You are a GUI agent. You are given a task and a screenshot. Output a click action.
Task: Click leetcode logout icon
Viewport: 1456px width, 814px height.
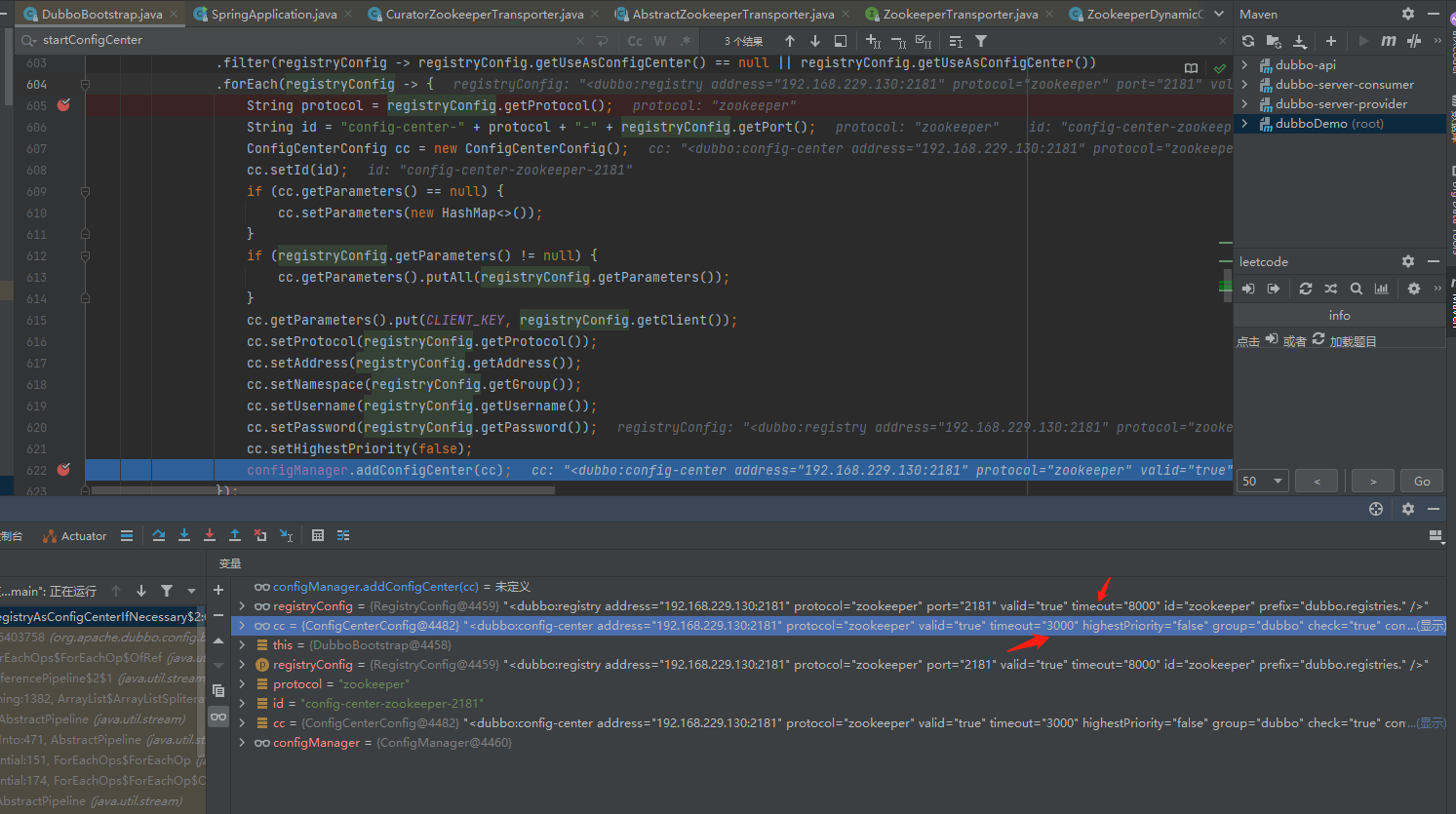pos(1274,289)
